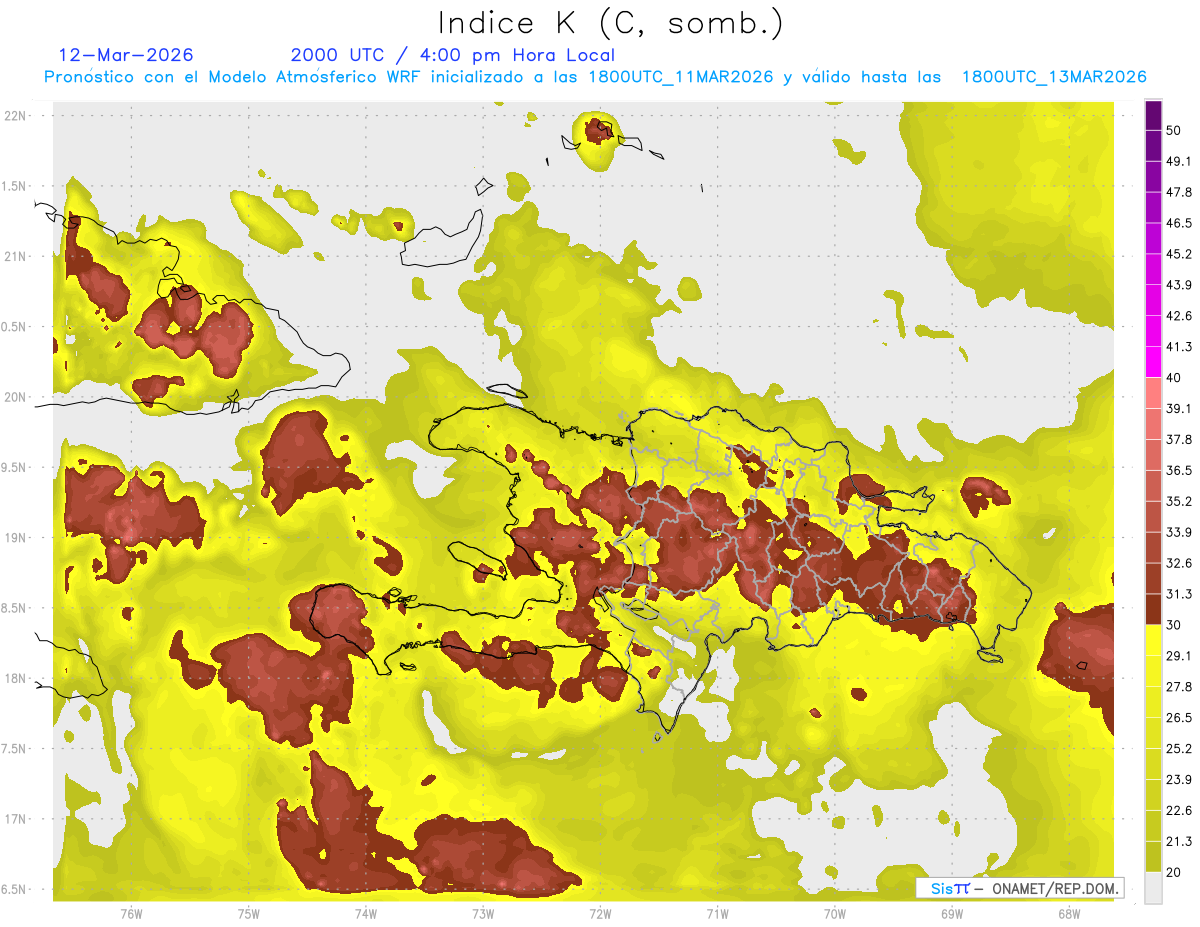Click the '29.1' colorbar value
This screenshot has width=1200, height=927.
coord(1180,656)
